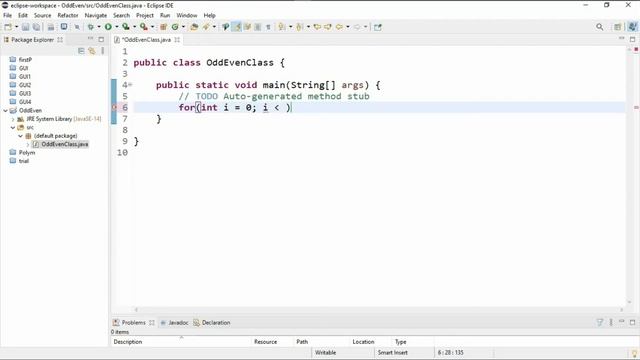This screenshot has width=640, height=360.
Task: Switch to the Java perspective icon
Action: pyautogui.click(x=632, y=27)
